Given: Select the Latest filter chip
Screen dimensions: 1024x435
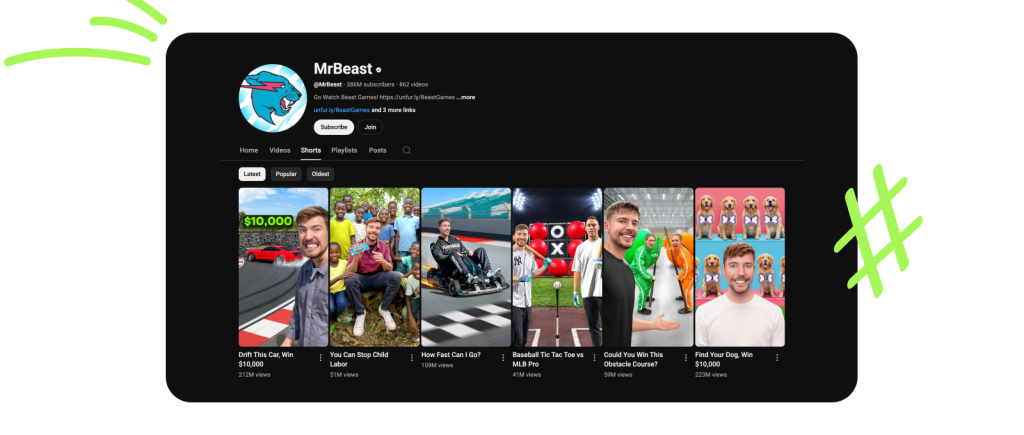Looking at the screenshot, I should (x=252, y=174).
